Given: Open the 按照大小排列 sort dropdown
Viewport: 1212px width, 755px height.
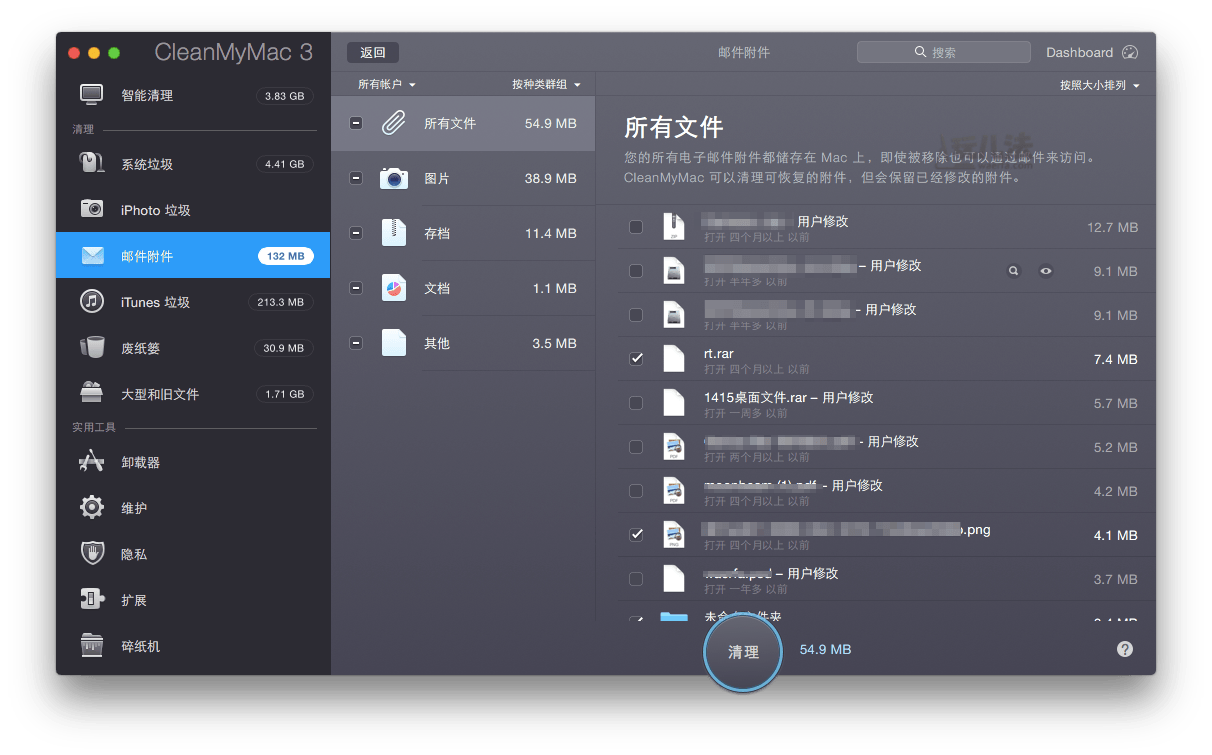Looking at the screenshot, I should (1100, 85).
